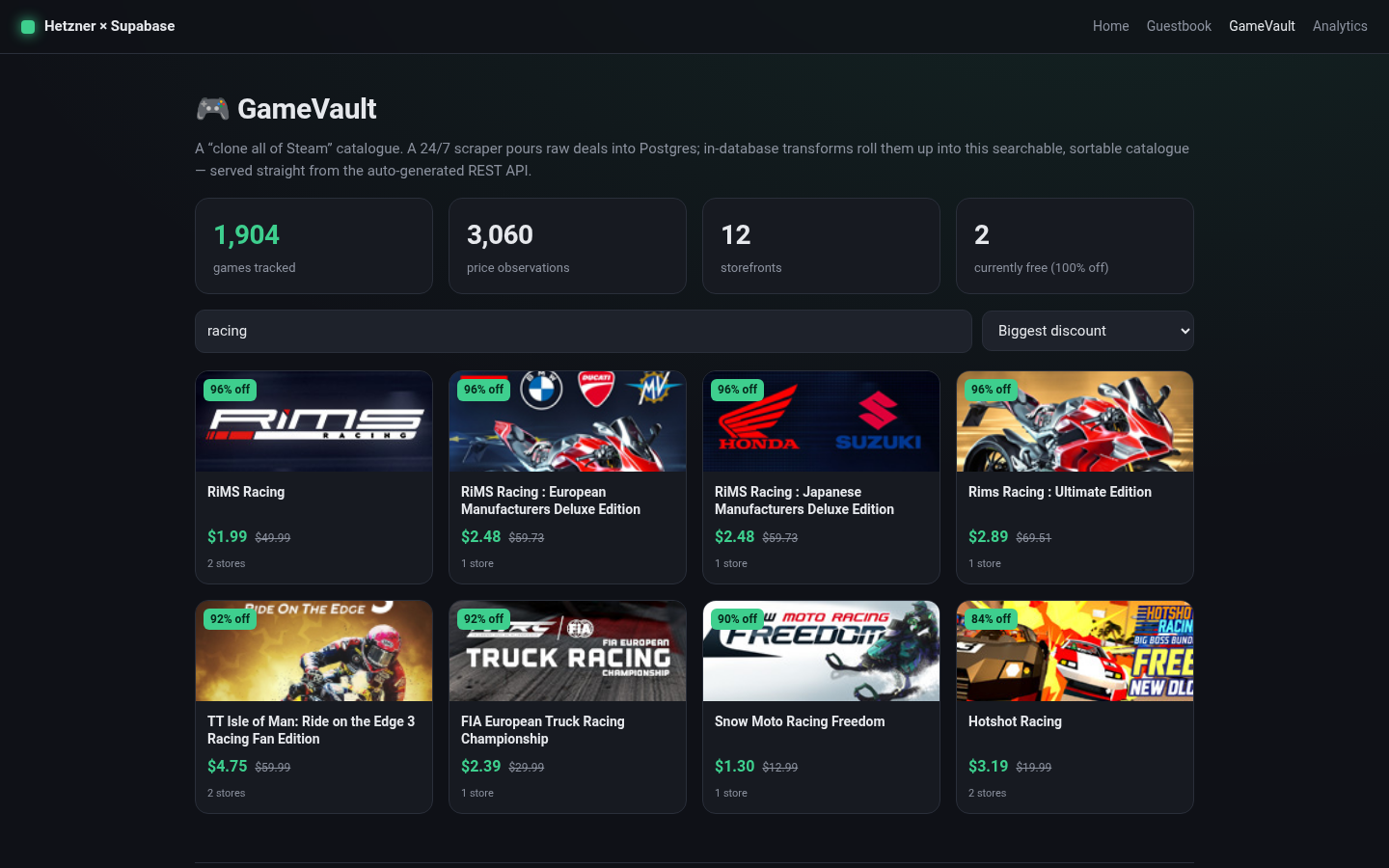
Task: Click the 92% off badge on TT Isle of Man
Action: (x=230, y=619)
